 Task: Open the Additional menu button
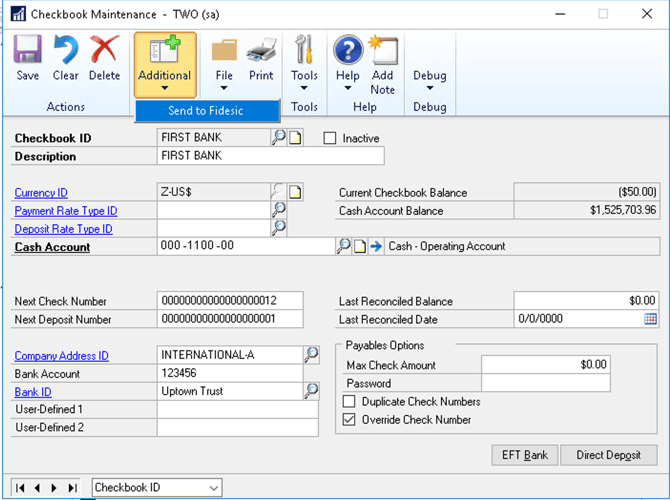(x=165, y=65)
